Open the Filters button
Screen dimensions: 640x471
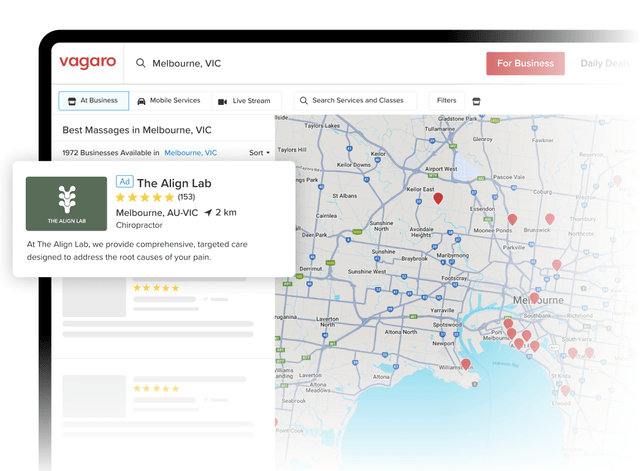pos(447,100)
